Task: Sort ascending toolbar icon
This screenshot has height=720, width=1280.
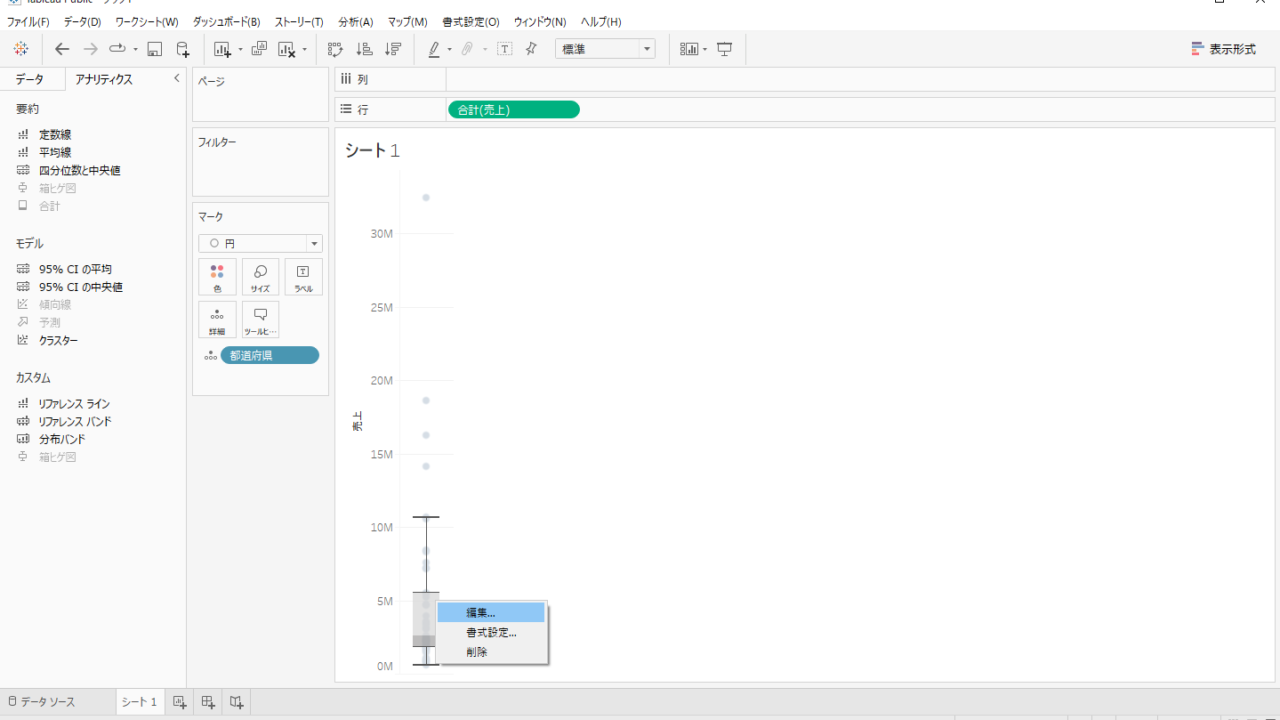Action: pos(364,49)
